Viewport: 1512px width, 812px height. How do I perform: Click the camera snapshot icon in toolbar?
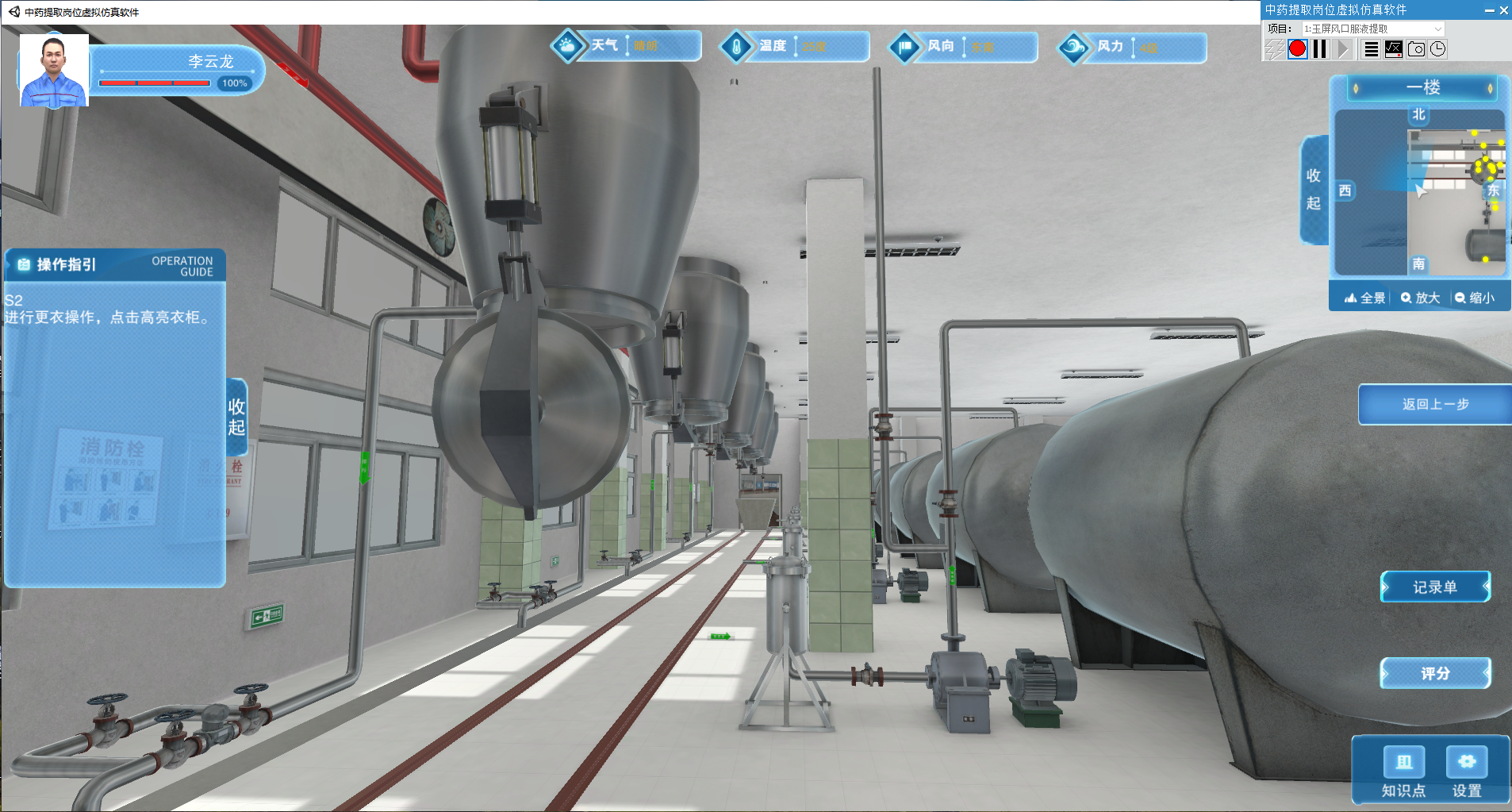point(1416,49)
